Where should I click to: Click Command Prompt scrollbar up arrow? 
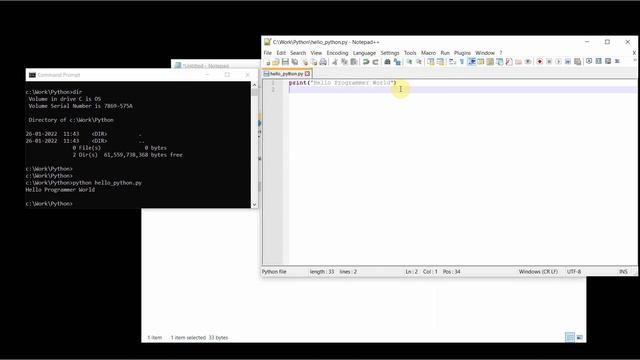[x=255, y=85]
